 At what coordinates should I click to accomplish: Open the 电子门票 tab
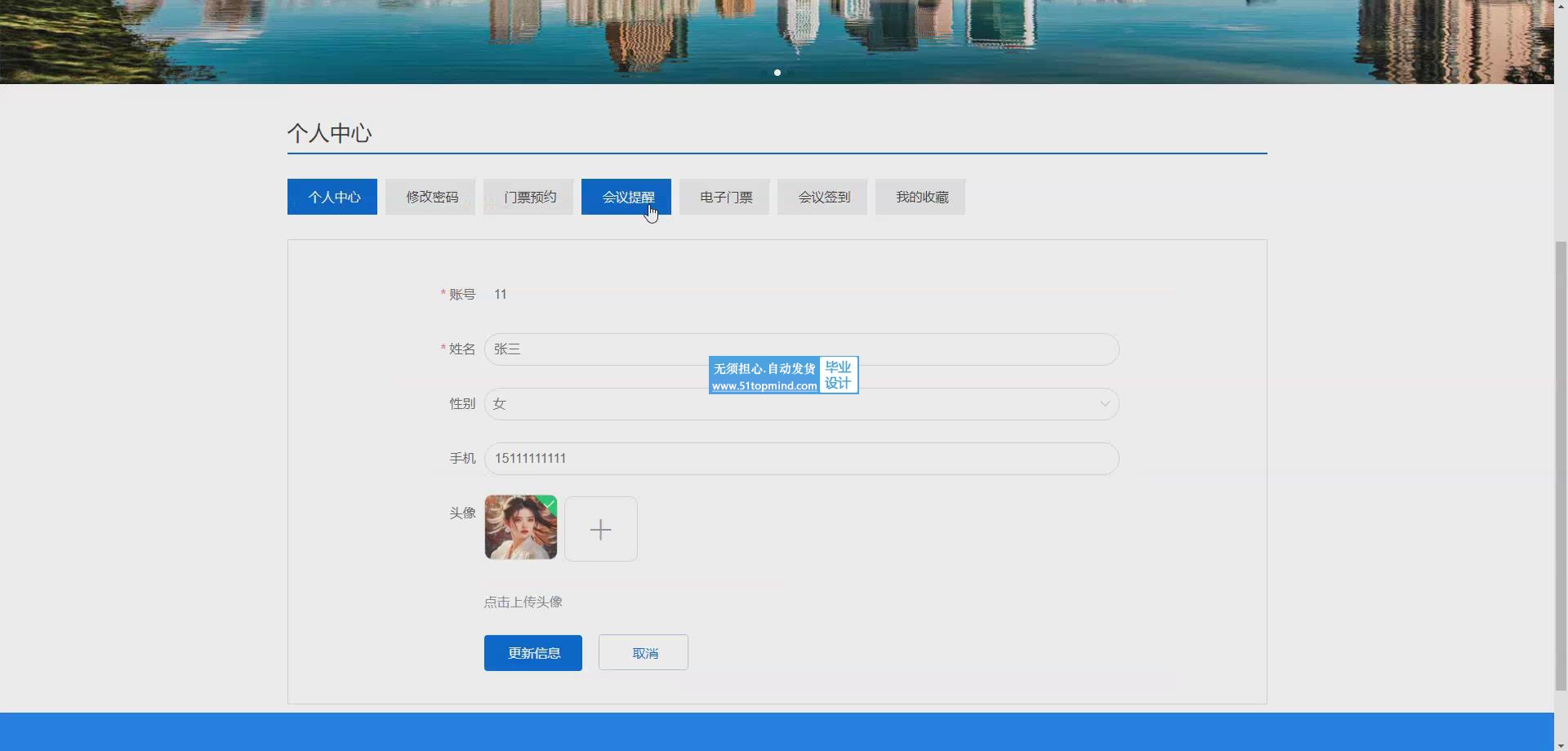coord(724,197)
